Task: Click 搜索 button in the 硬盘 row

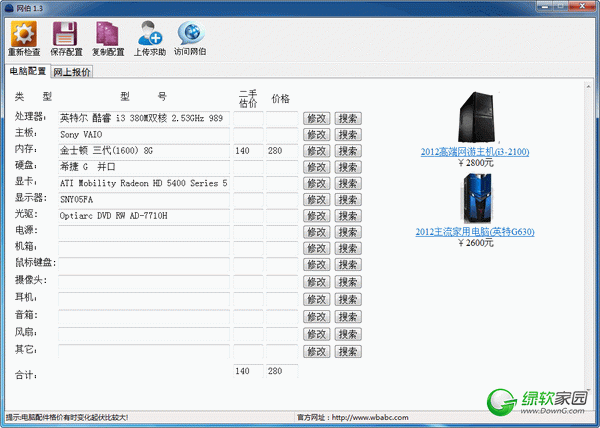Action: pyautogui.click(x=348, y=167)
